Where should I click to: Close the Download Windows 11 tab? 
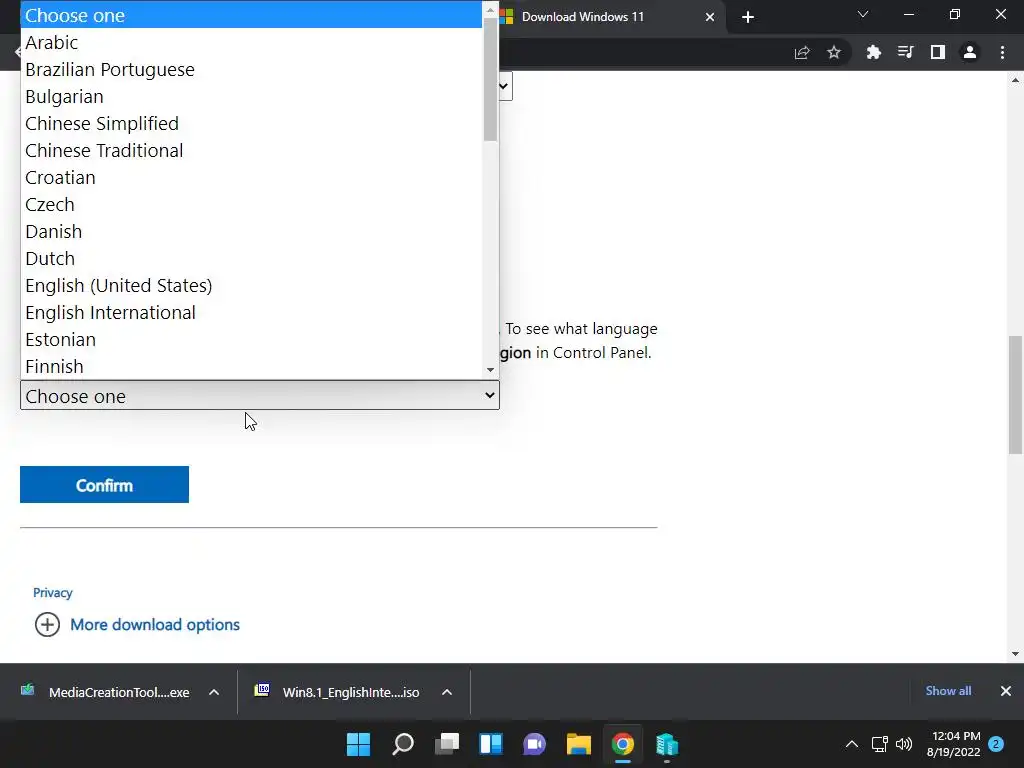710,17
